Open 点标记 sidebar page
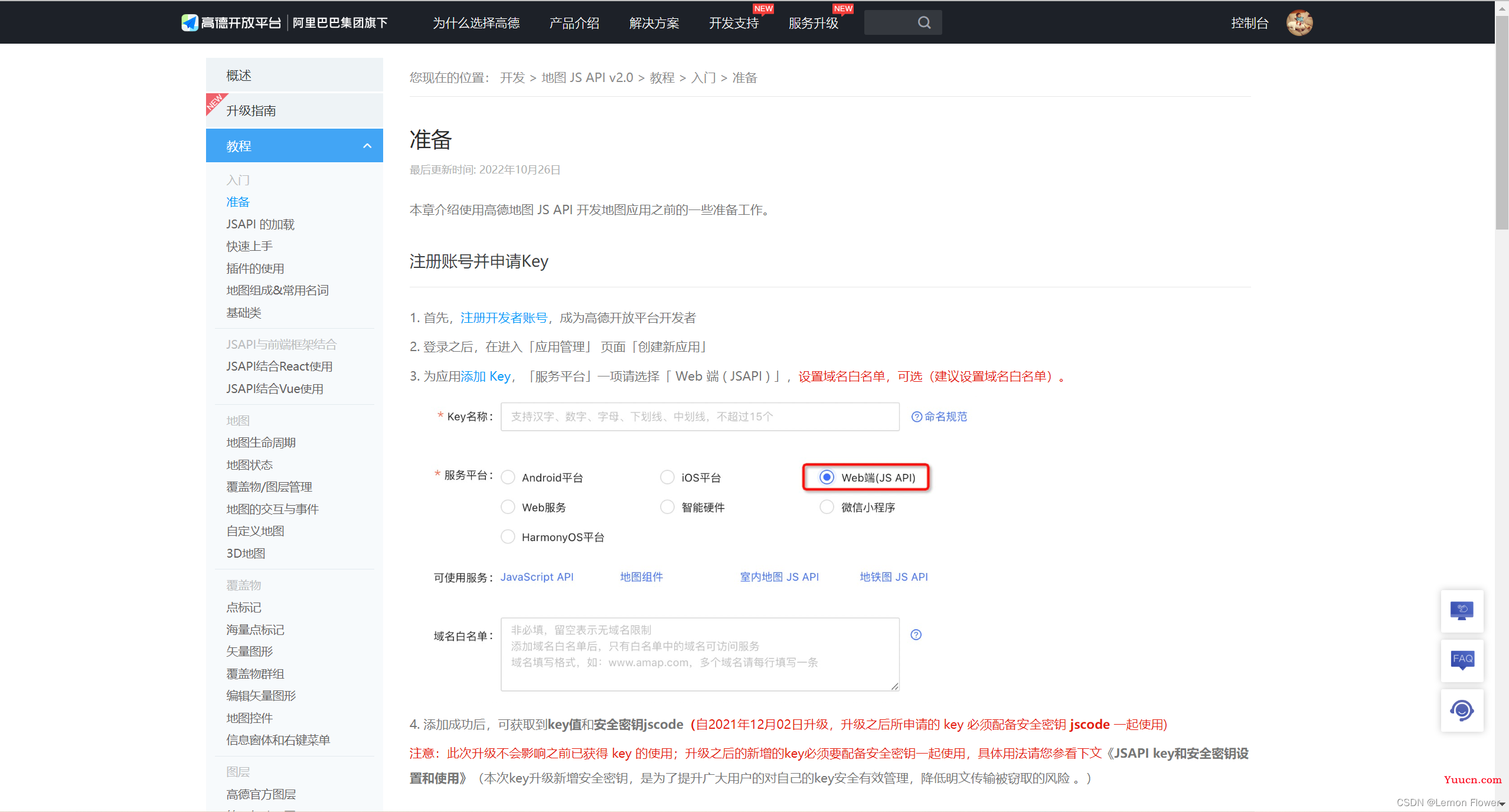The width and height of the screenshot is (1509, 812). tap(243, 607)
